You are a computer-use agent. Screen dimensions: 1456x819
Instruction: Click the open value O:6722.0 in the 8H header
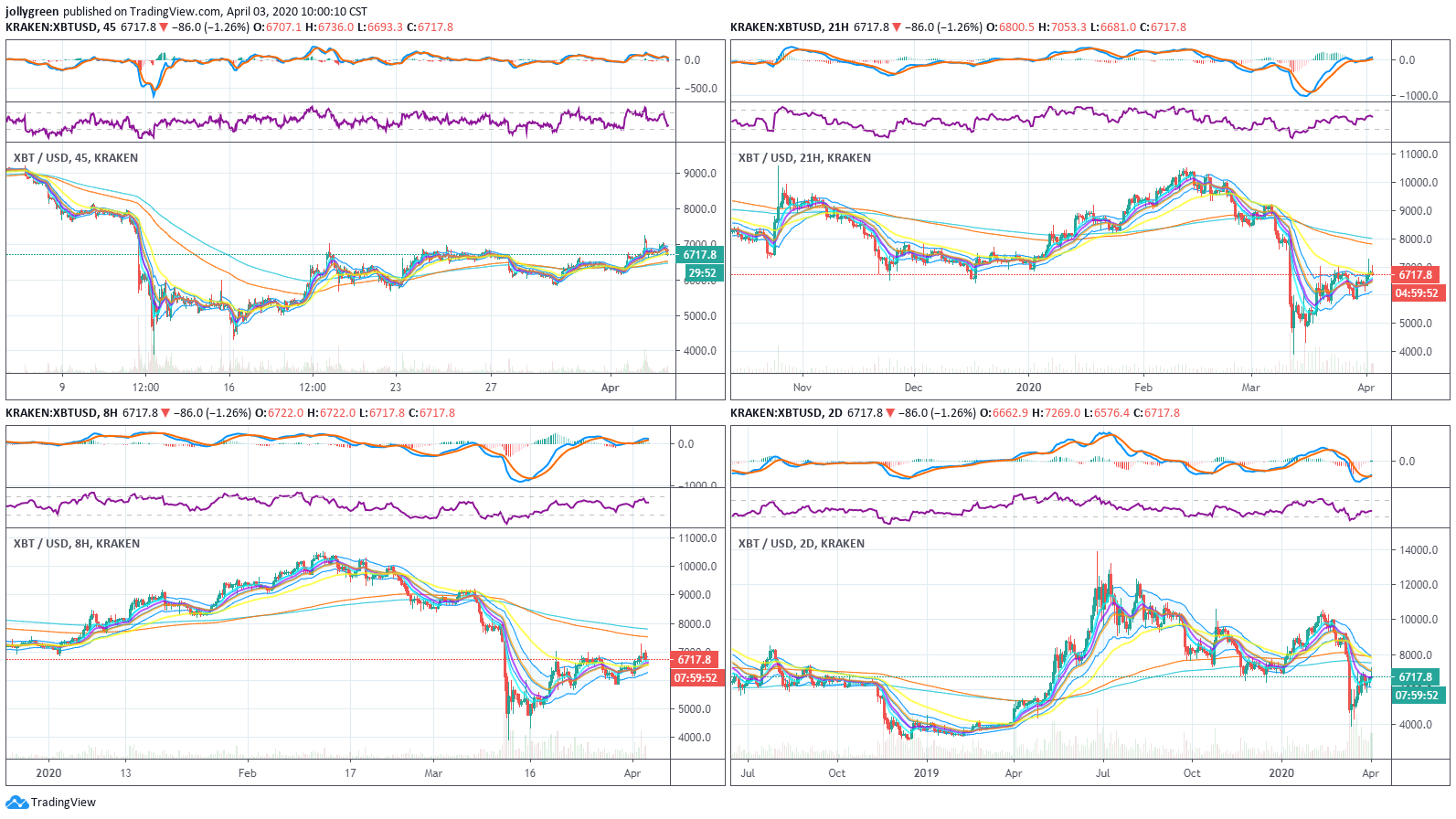pos(279,413)
